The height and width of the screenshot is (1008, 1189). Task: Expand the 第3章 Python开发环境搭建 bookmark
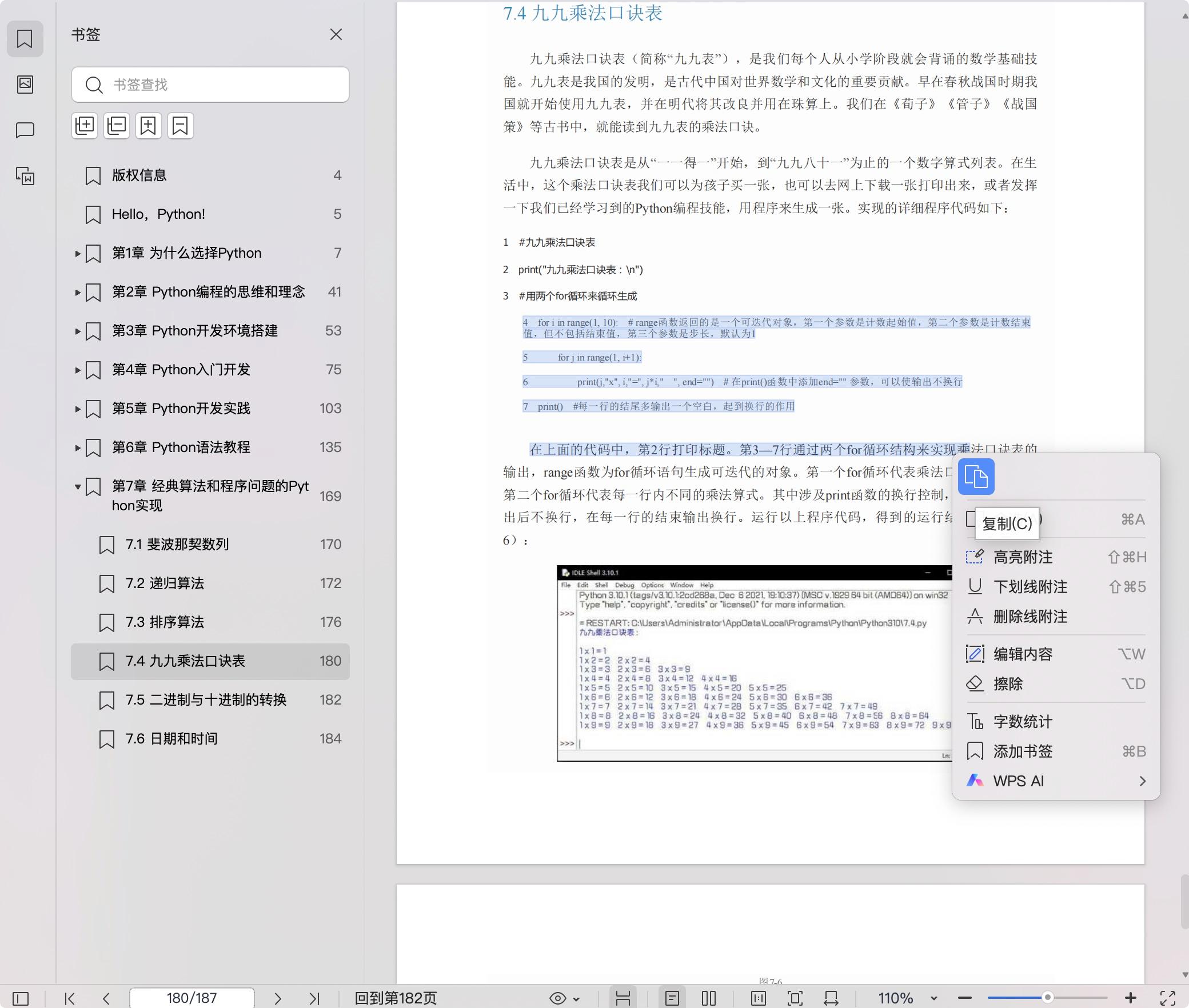[x=78, y=331]
